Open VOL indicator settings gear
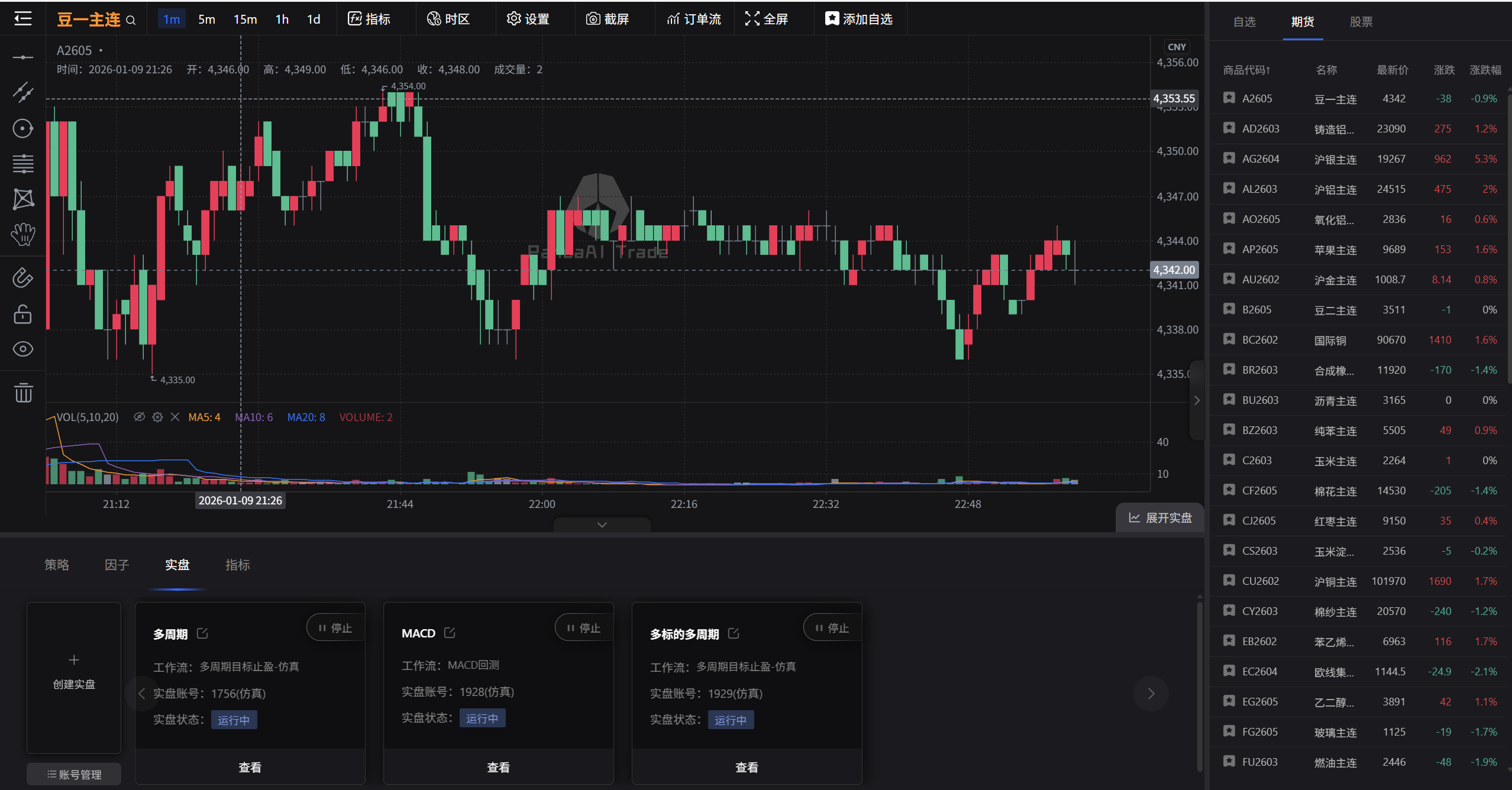Image resolution: width=1512 pixels, height=790 pixels. 157,417
